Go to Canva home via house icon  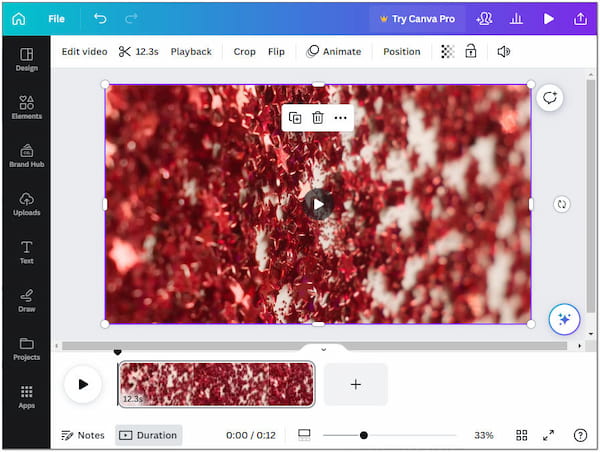[x=18, y=19]
